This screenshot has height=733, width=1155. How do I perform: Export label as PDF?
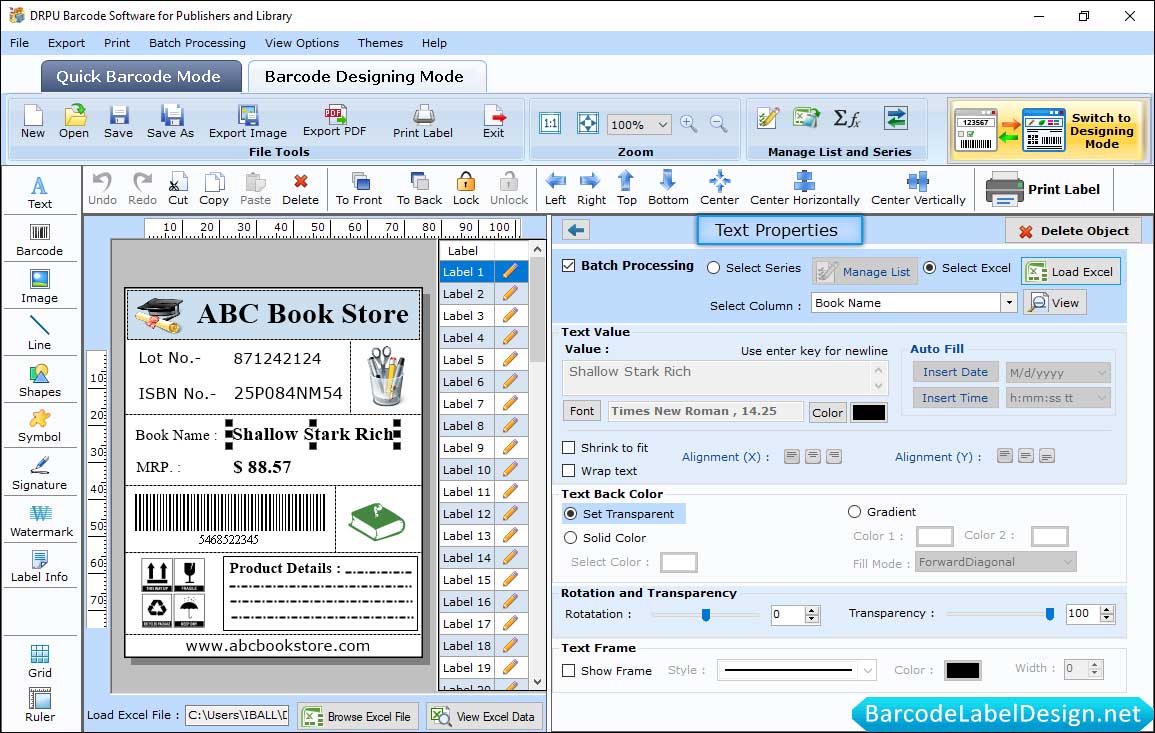334,122
